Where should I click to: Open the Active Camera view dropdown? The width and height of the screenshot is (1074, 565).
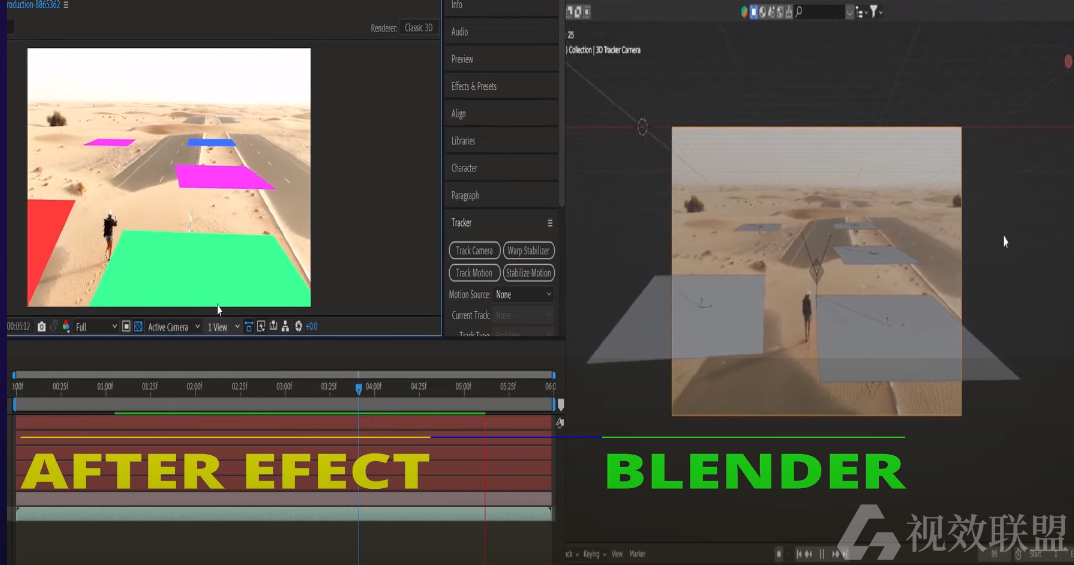pos(174,327)
